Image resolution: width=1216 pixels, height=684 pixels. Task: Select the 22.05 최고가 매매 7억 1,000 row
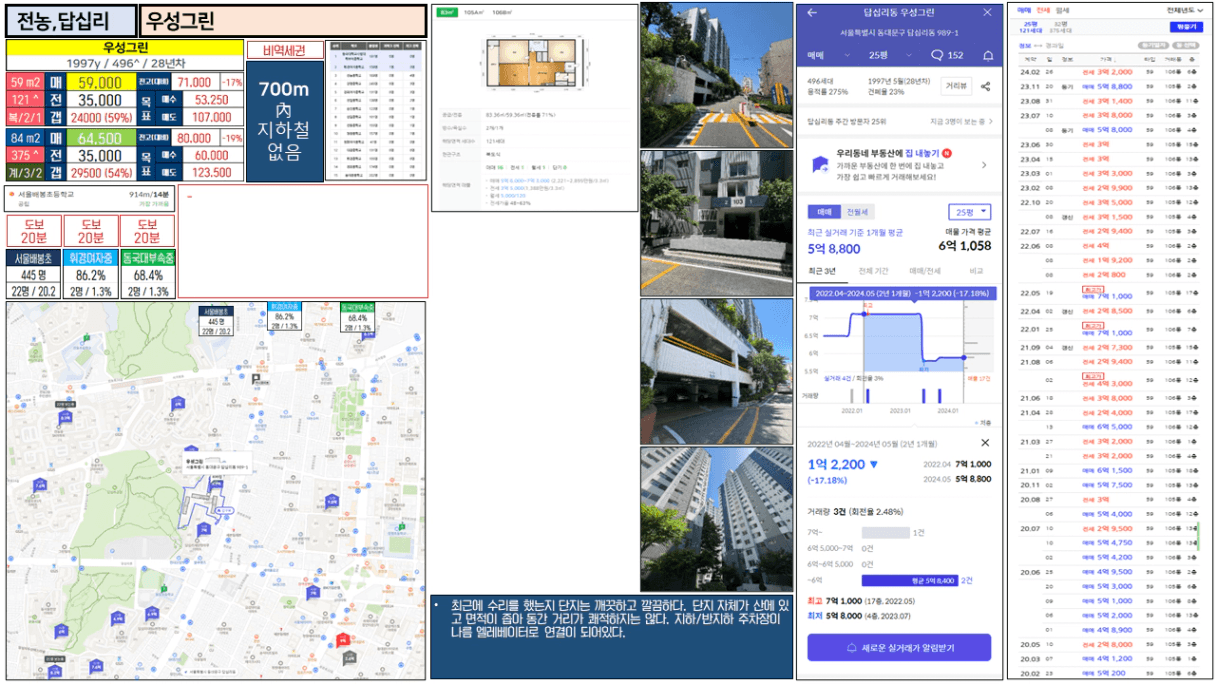pyautogui.click(x=1109, y=293)
